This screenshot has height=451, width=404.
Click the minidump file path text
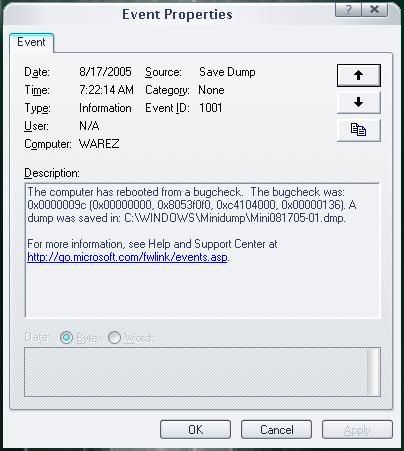235,218
